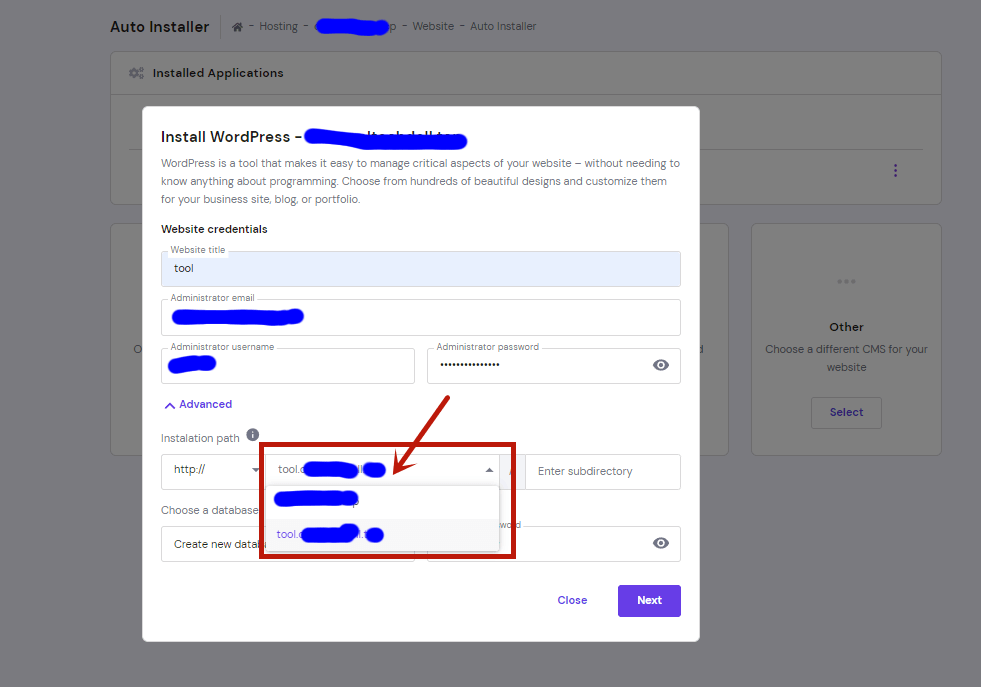Image resolution: width=981 pixels, height=687 pixels.
Task: Click the Close button
Action: click(x=572, y=601)
